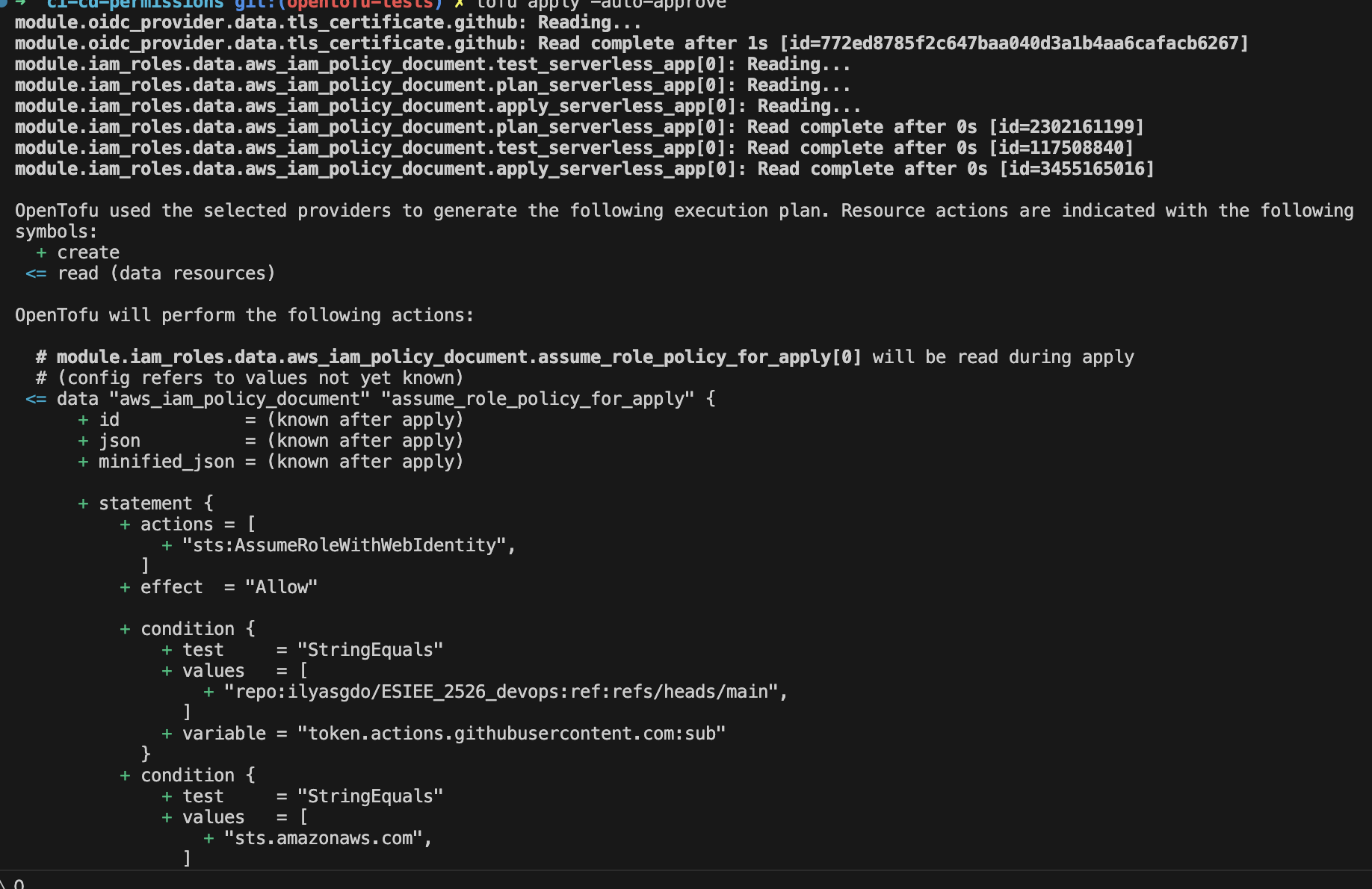Click the yellow git dirty marker ✗
This screenshot has width=1372, height=889.
(x=459, y=4)
